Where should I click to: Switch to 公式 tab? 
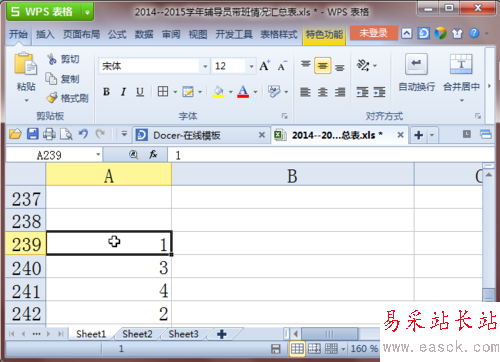point(117,34)
